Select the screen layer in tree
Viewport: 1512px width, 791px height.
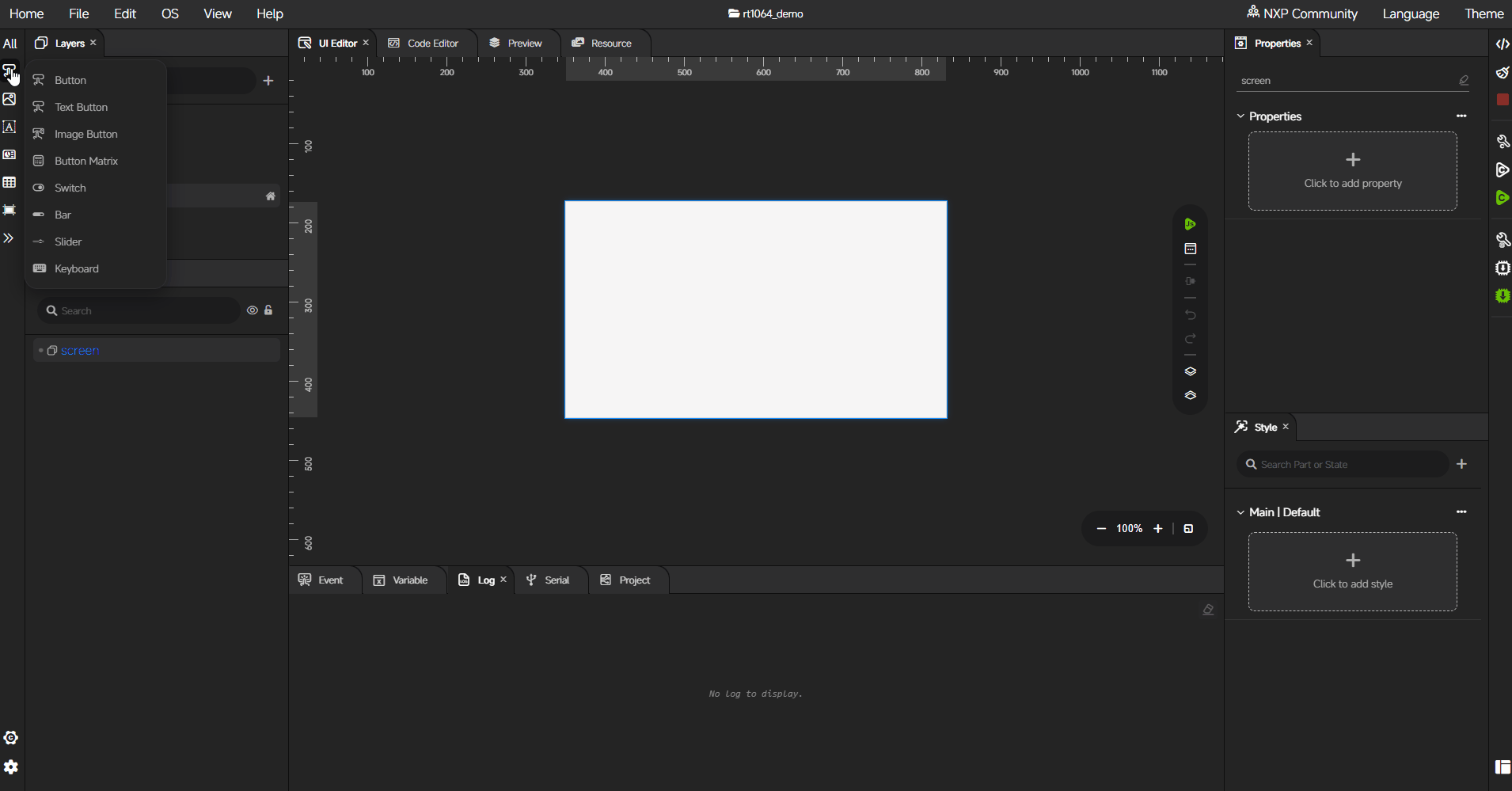(157, 350)
